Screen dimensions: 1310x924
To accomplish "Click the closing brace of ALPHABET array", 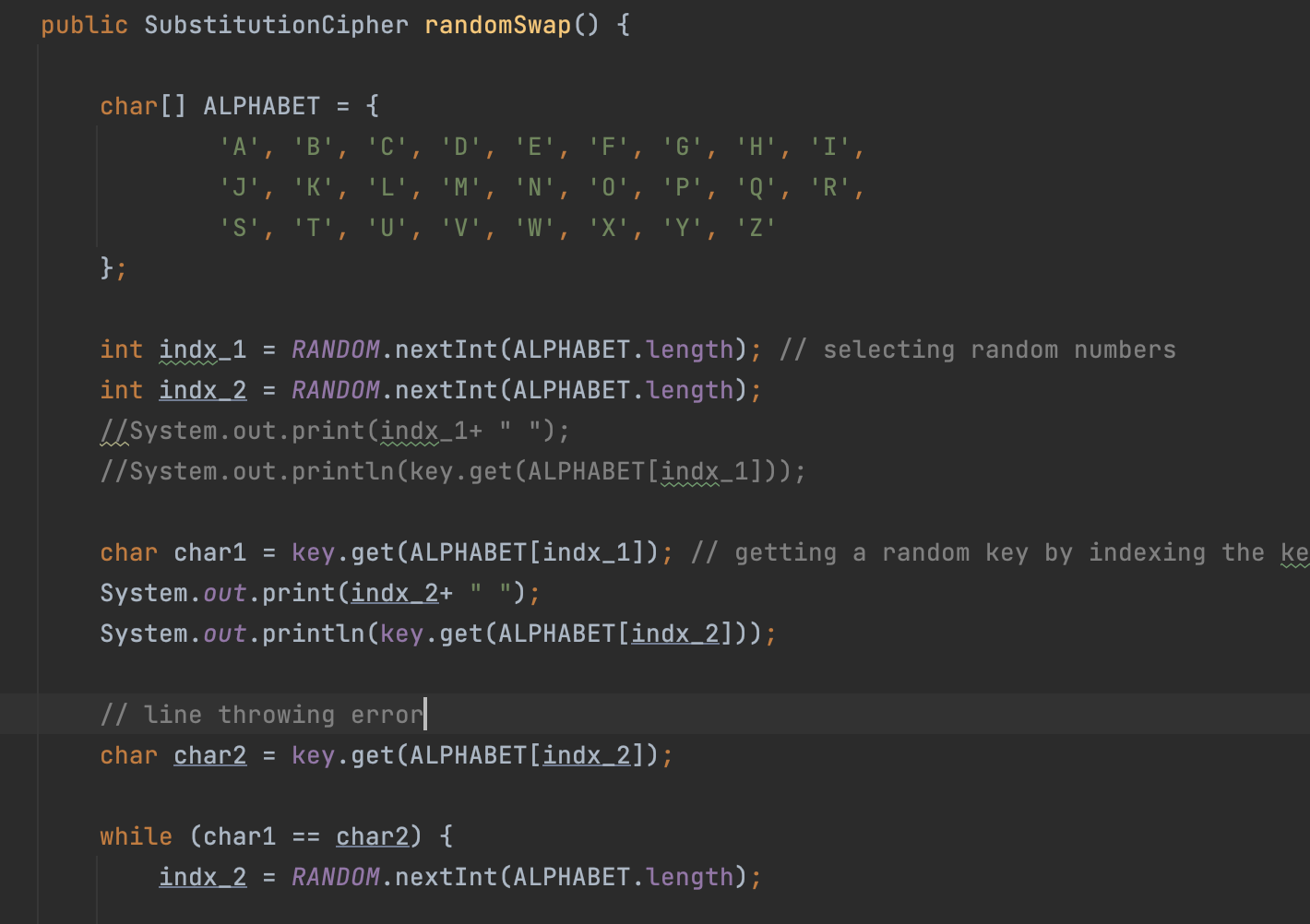I will (107, 268).
